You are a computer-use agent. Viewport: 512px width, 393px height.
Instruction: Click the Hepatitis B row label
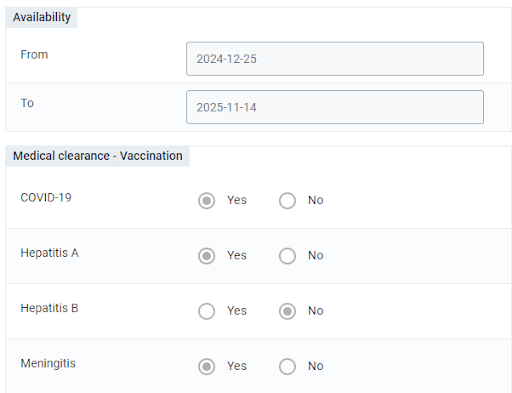49,308
